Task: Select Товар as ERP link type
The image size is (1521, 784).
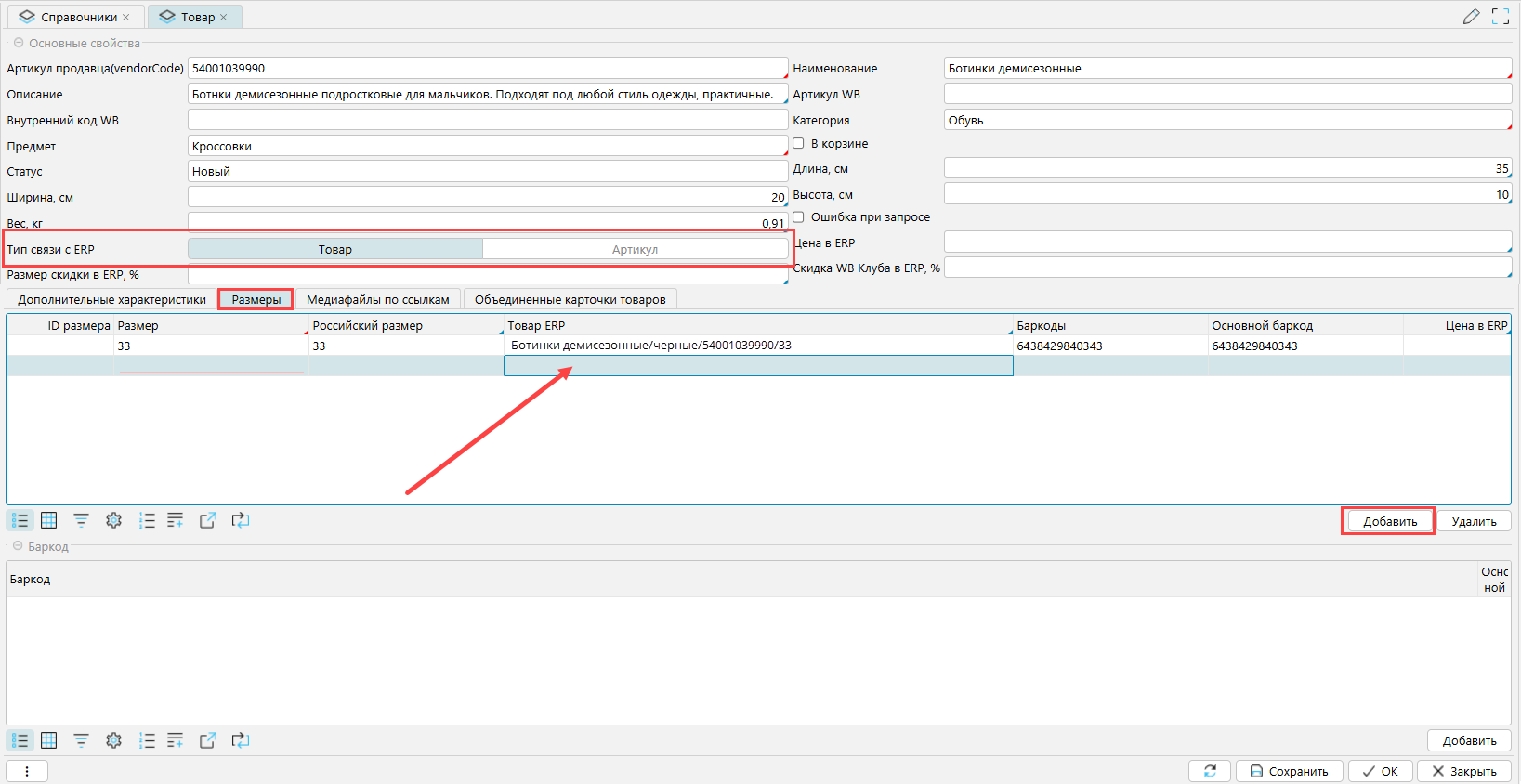Action: (335, 249)
